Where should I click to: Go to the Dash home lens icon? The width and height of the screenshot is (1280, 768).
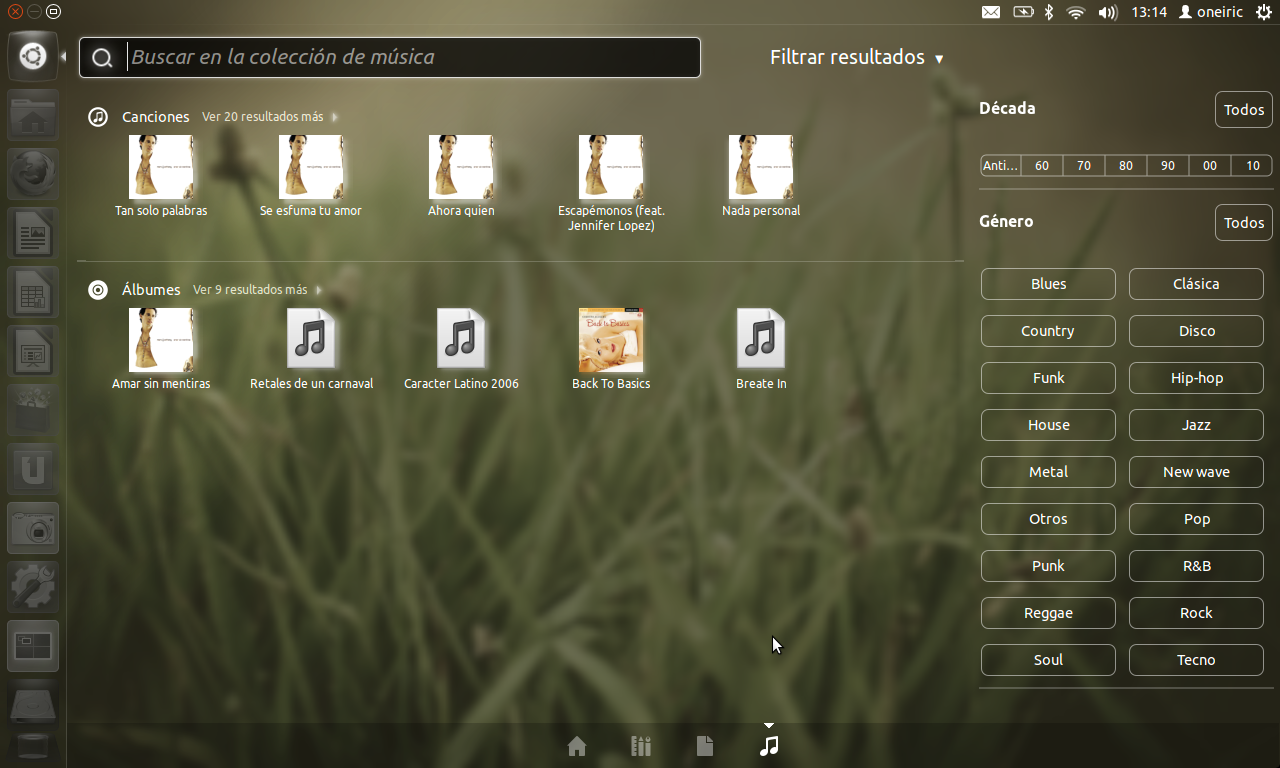(x=576, y=746)
